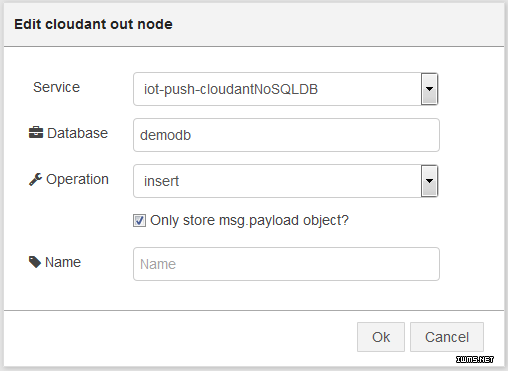Click the 'Edit cloudant out node' title
The image size is (508, 371).
point(93,24)
